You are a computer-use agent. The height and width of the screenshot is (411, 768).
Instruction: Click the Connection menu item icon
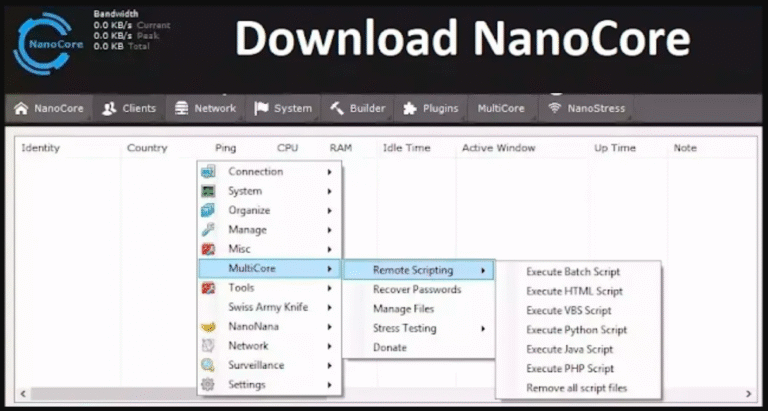click(x=208, y=171)
